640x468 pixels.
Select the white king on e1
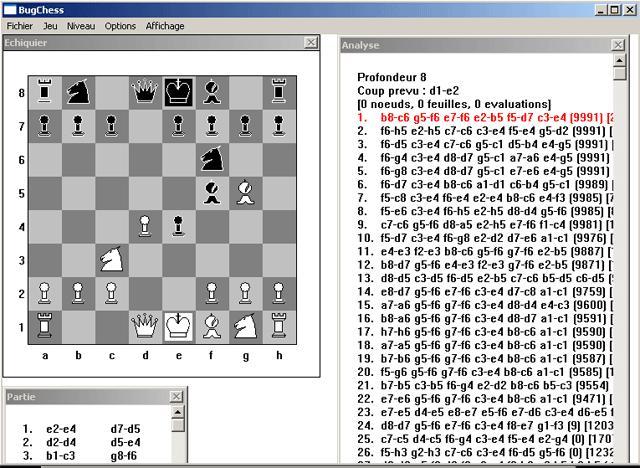click(178, 327)
